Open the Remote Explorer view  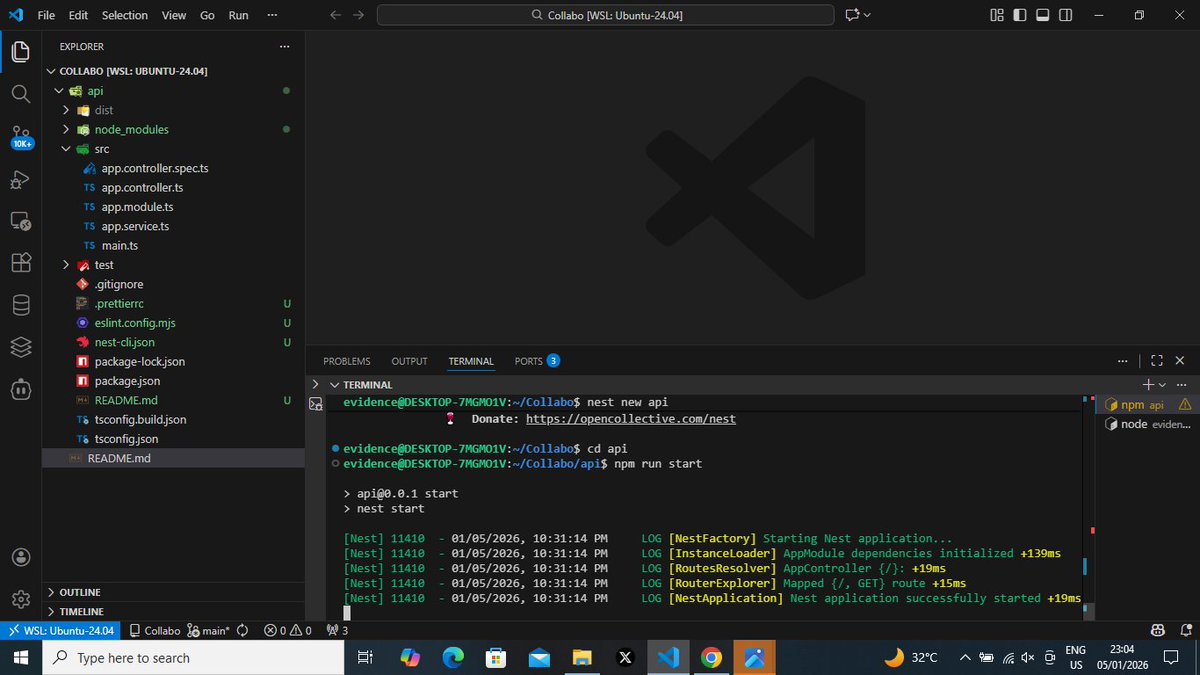pos(21,221)
